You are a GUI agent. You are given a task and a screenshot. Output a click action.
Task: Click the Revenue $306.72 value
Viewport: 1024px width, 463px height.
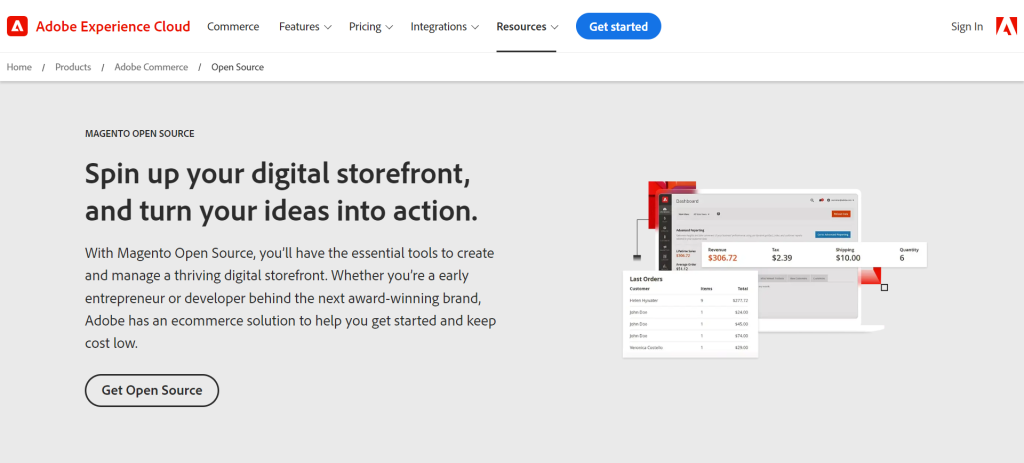[722, 258]
